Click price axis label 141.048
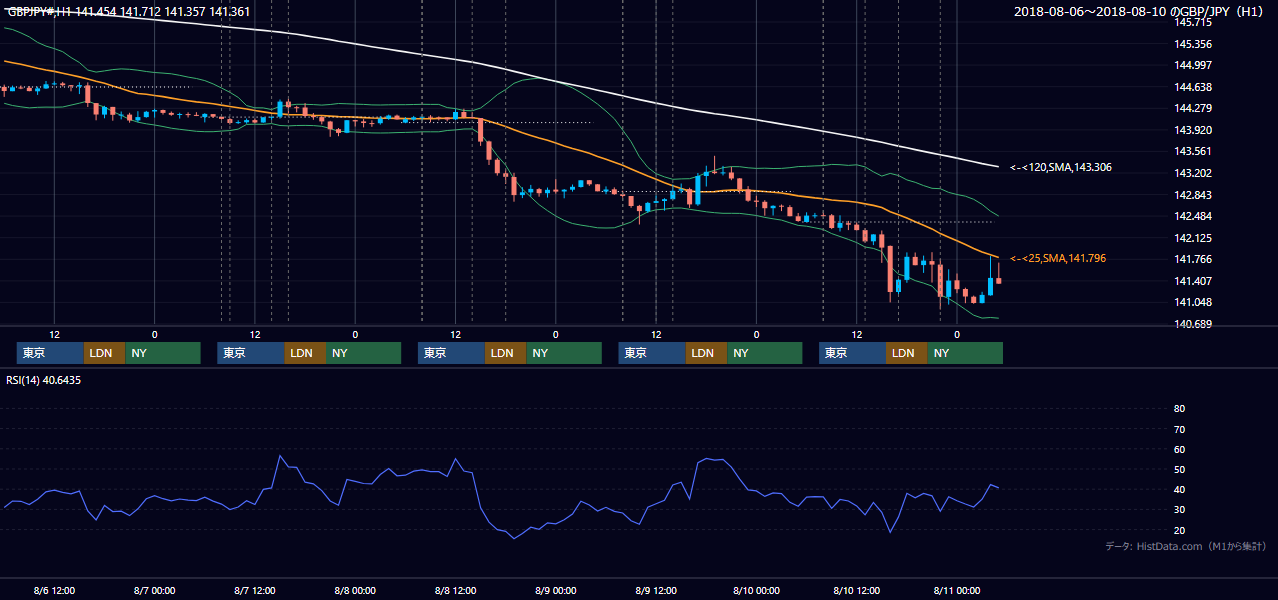This screenshot has height=600, width=1278. tap(1193, 303)
